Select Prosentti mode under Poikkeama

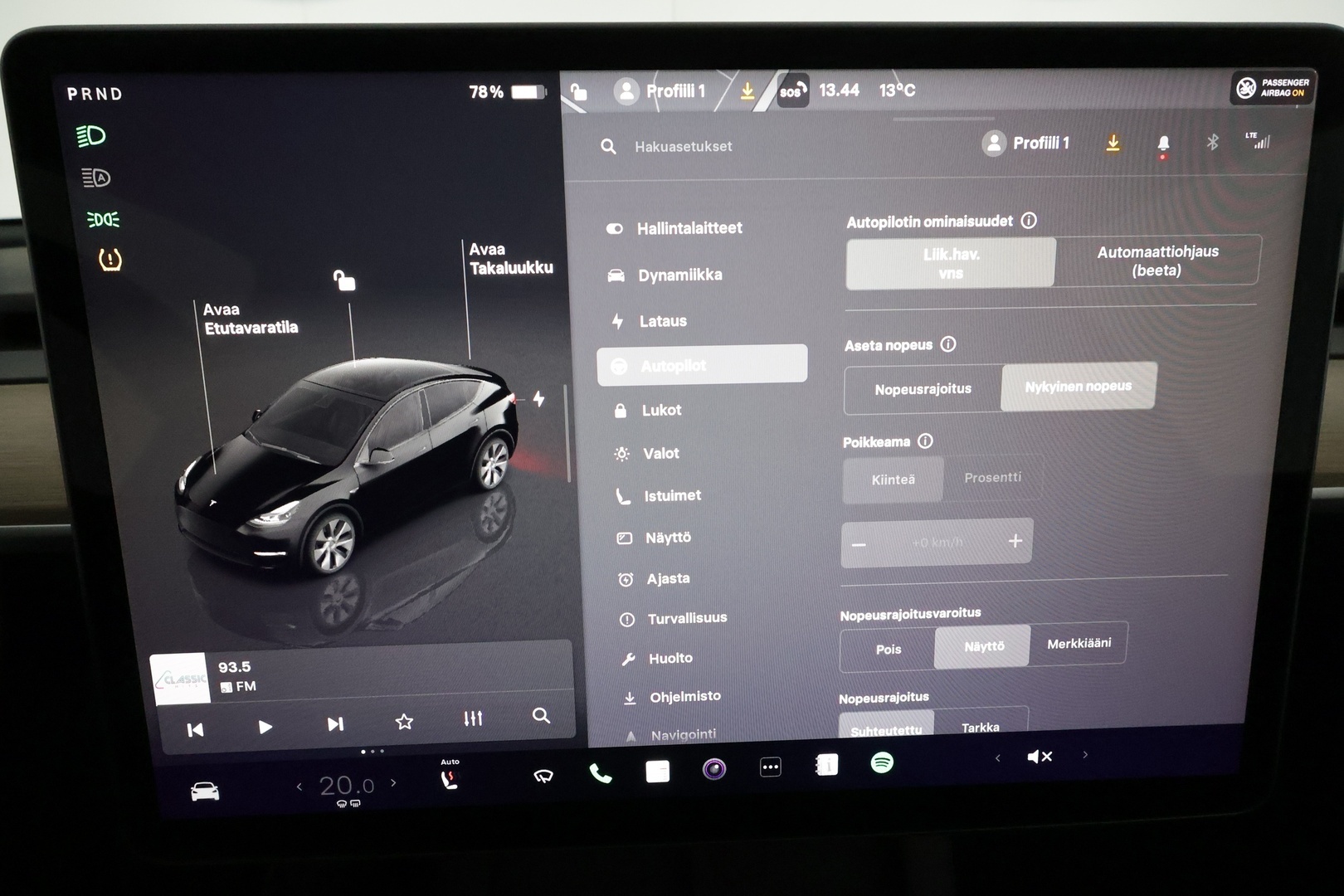click(994, 477)
